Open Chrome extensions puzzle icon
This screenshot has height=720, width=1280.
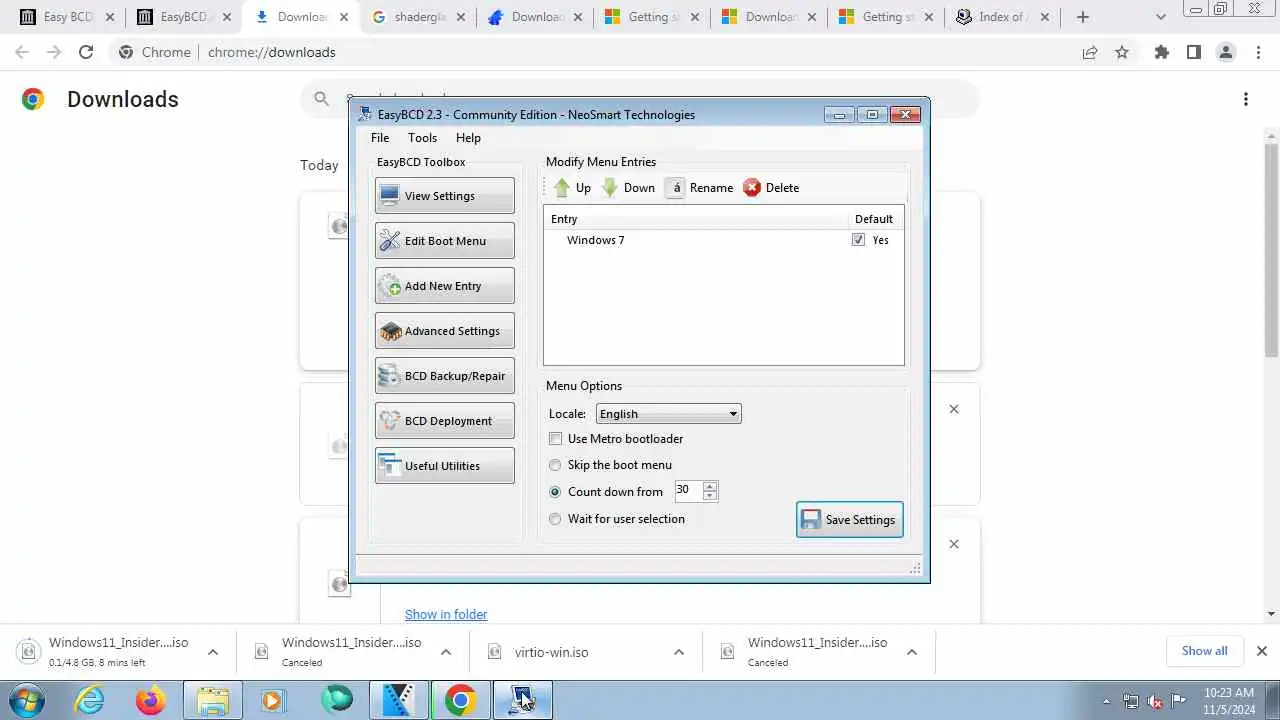point(1162,52)
